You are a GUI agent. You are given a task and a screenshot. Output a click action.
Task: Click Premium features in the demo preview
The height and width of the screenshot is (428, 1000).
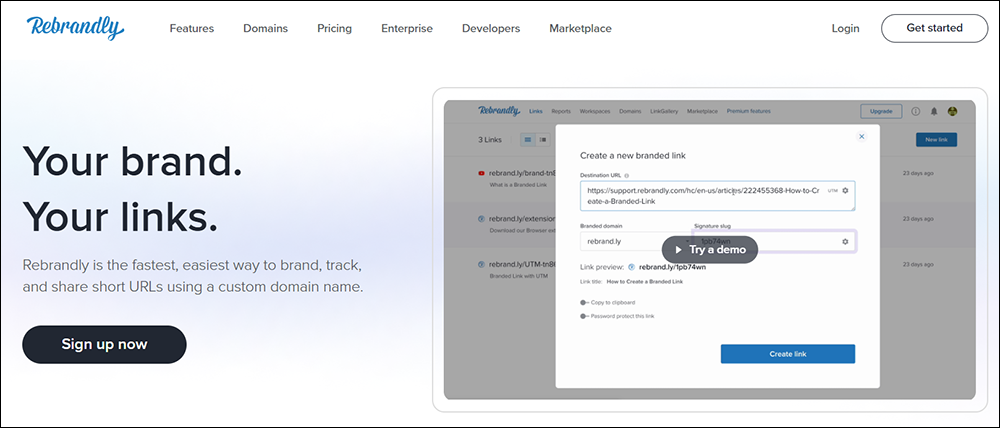tap(749, 111)
